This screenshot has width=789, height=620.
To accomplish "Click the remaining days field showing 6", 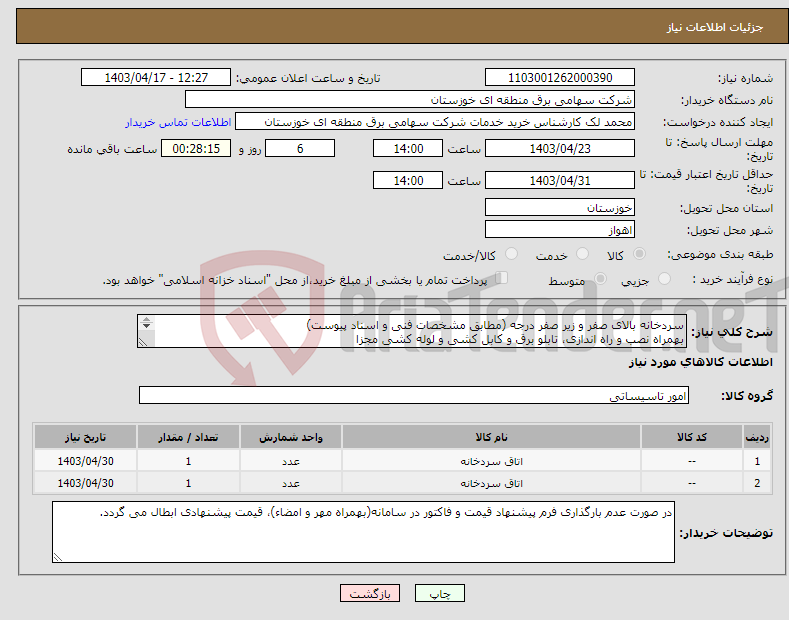I will point(300,148).
